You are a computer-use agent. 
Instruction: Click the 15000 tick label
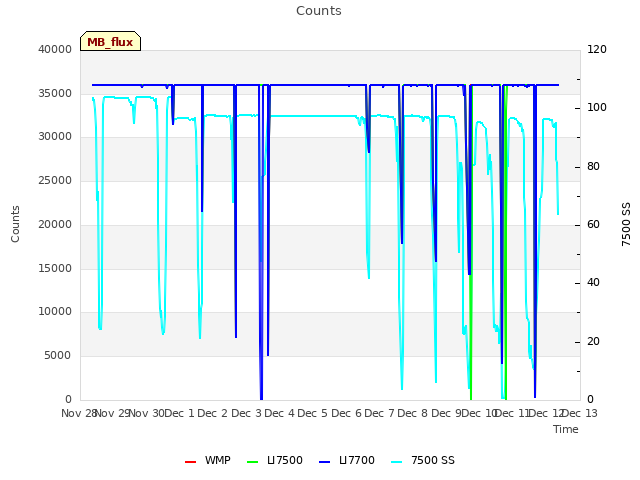point(55,268)
